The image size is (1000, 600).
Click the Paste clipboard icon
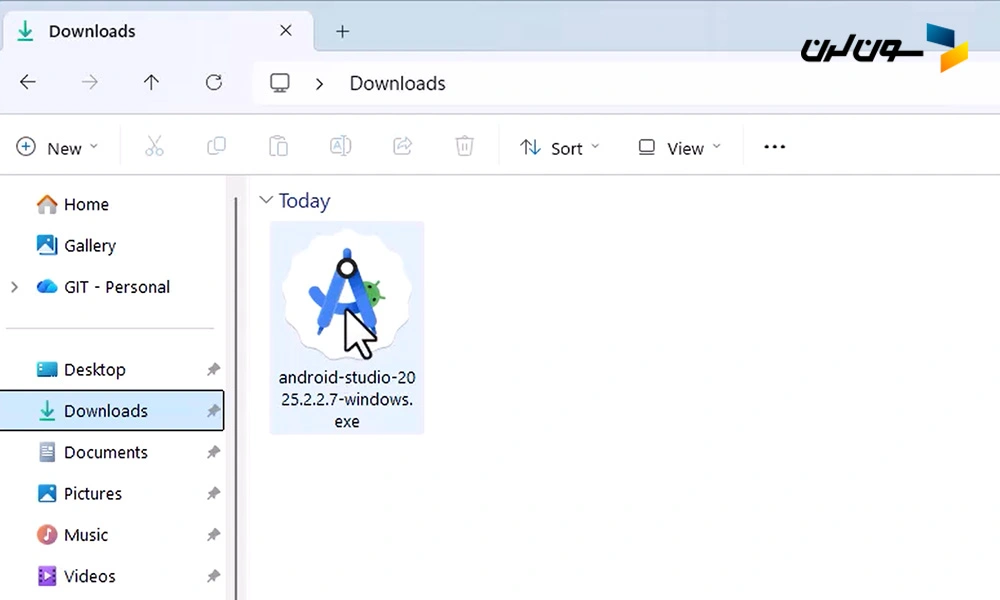tap(278, 147)
